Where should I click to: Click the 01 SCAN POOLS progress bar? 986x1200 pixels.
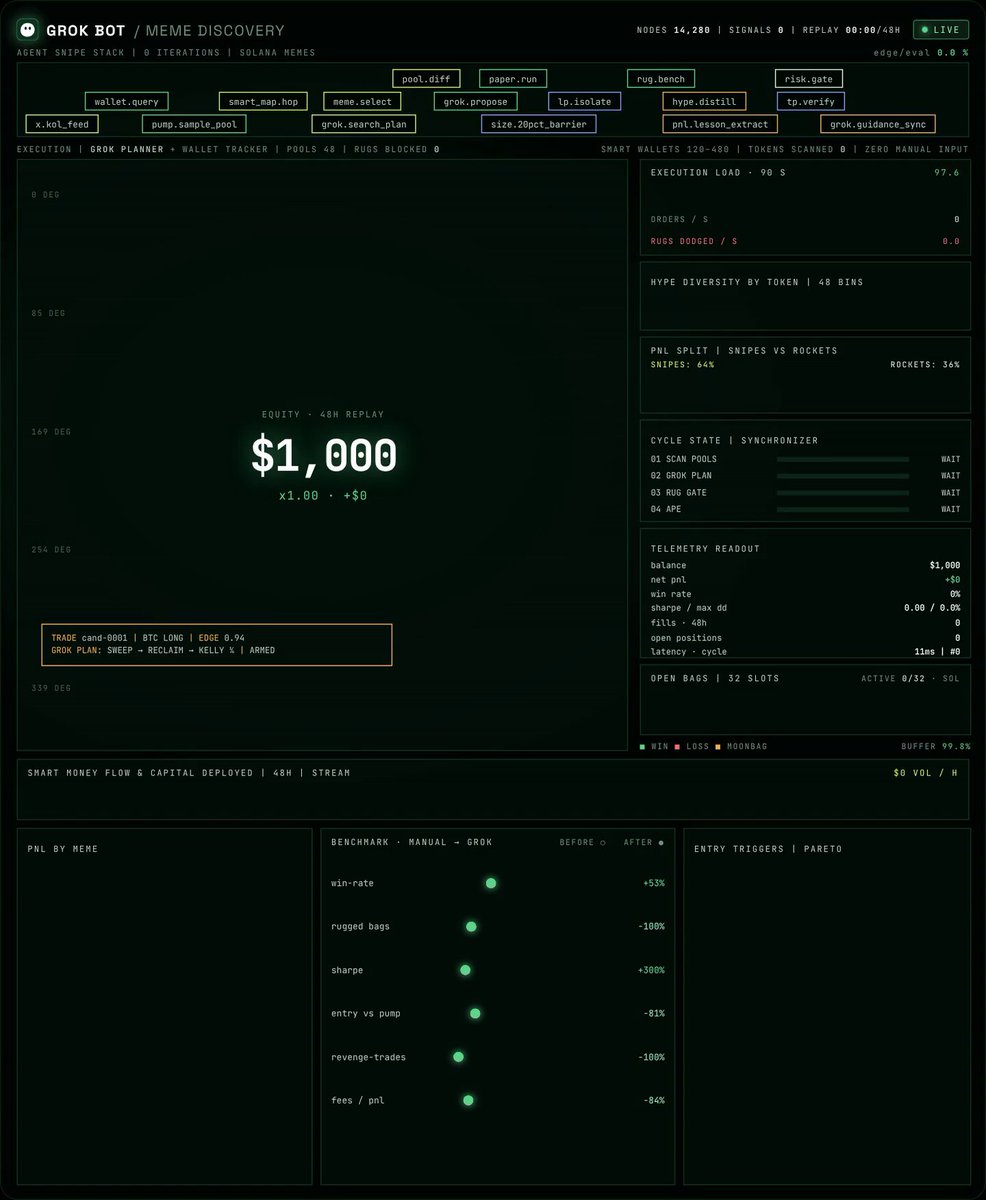(843, 459)
